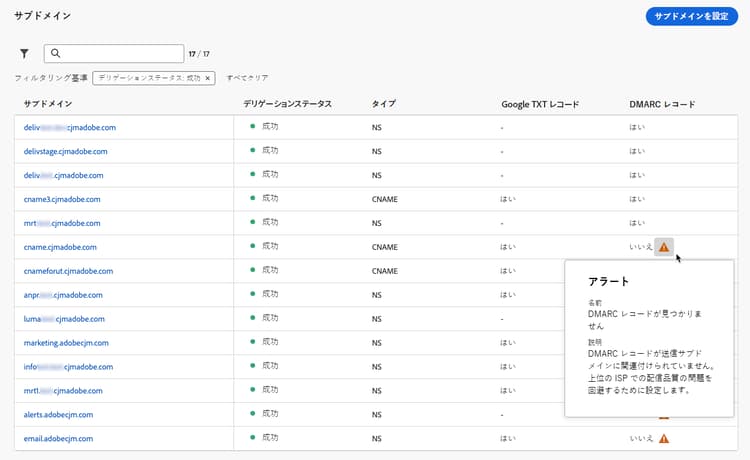Focus the subdomain search field
750x460 pixels.
pos(120,53)
